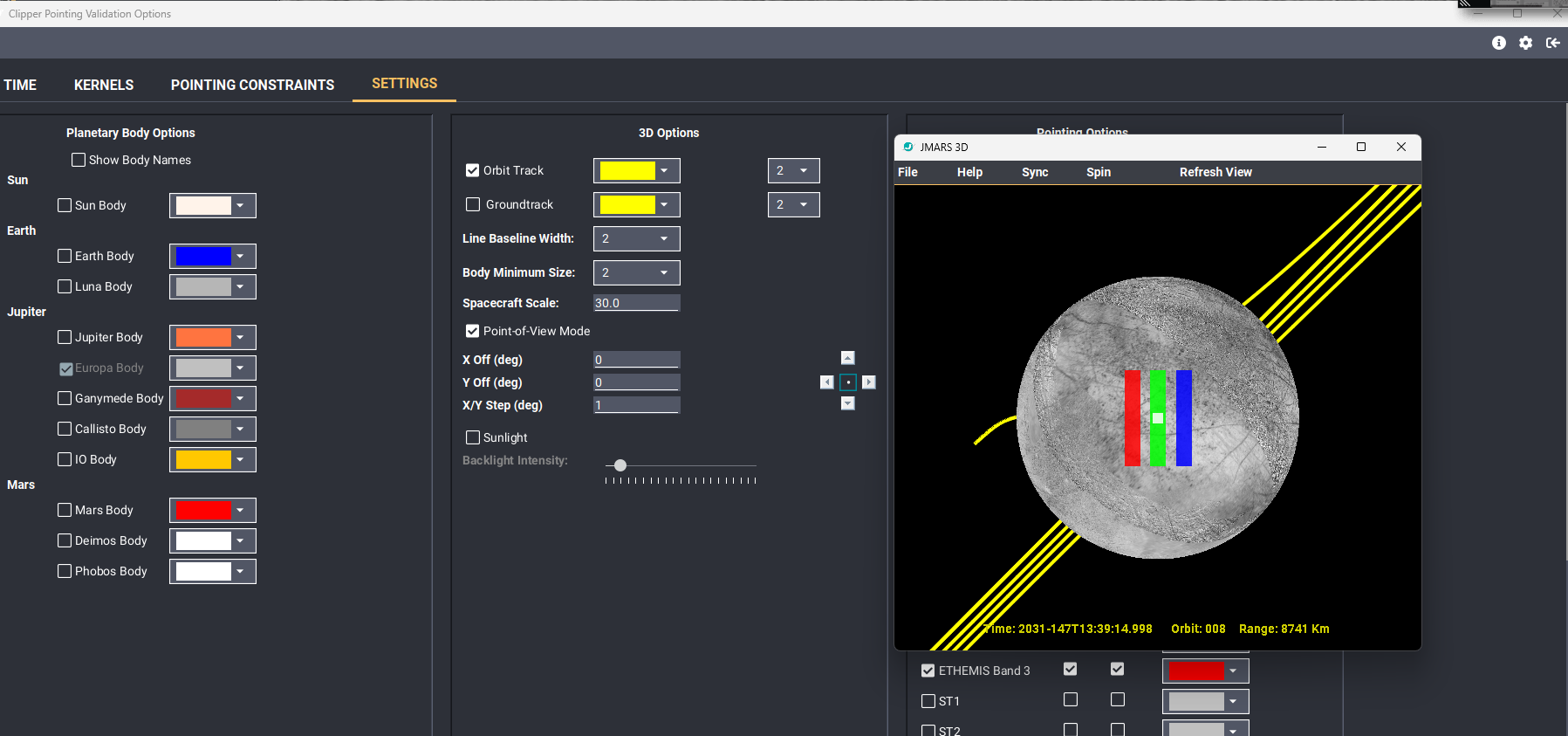This screenshot has height=736, width=1568.
Task: Nudge view offset up arrow
Action: click(848, 358)
